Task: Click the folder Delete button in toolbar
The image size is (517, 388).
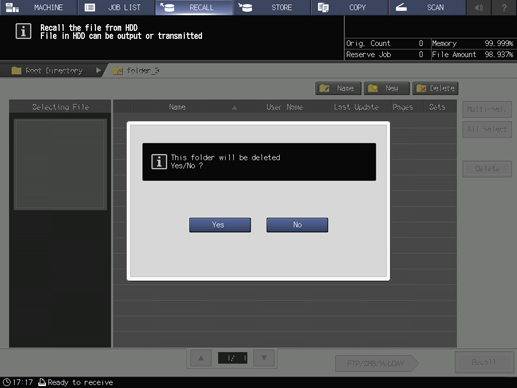Action: (x=435, y=88)
